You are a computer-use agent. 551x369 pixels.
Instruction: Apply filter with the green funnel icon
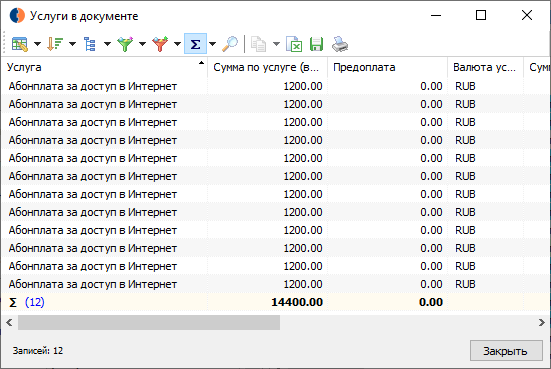[x=125, y=44]
